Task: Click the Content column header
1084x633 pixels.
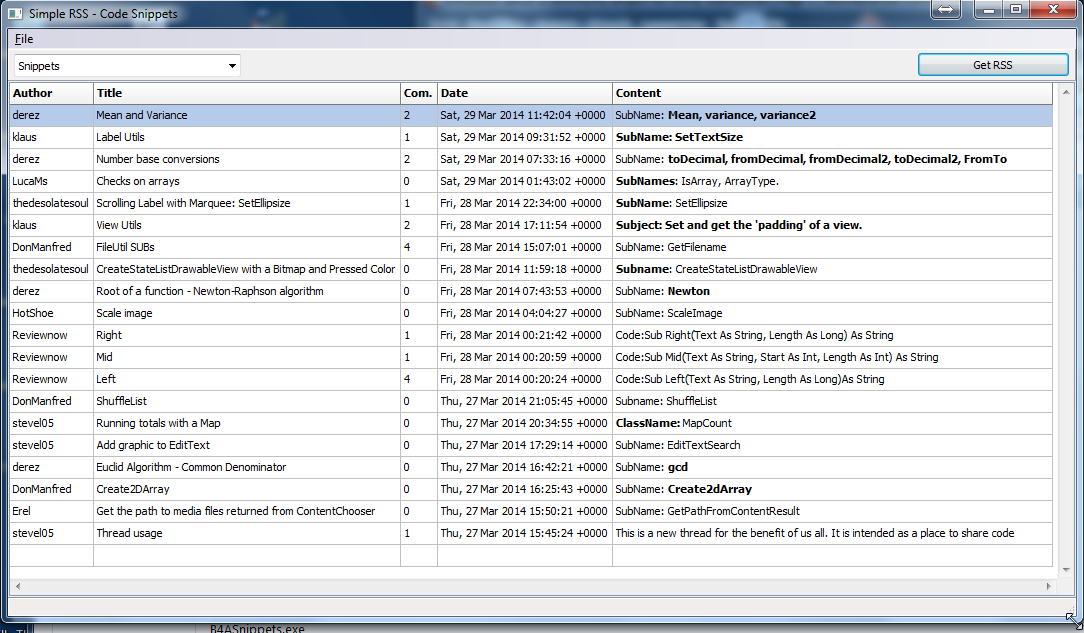Action: coord(832,93)
